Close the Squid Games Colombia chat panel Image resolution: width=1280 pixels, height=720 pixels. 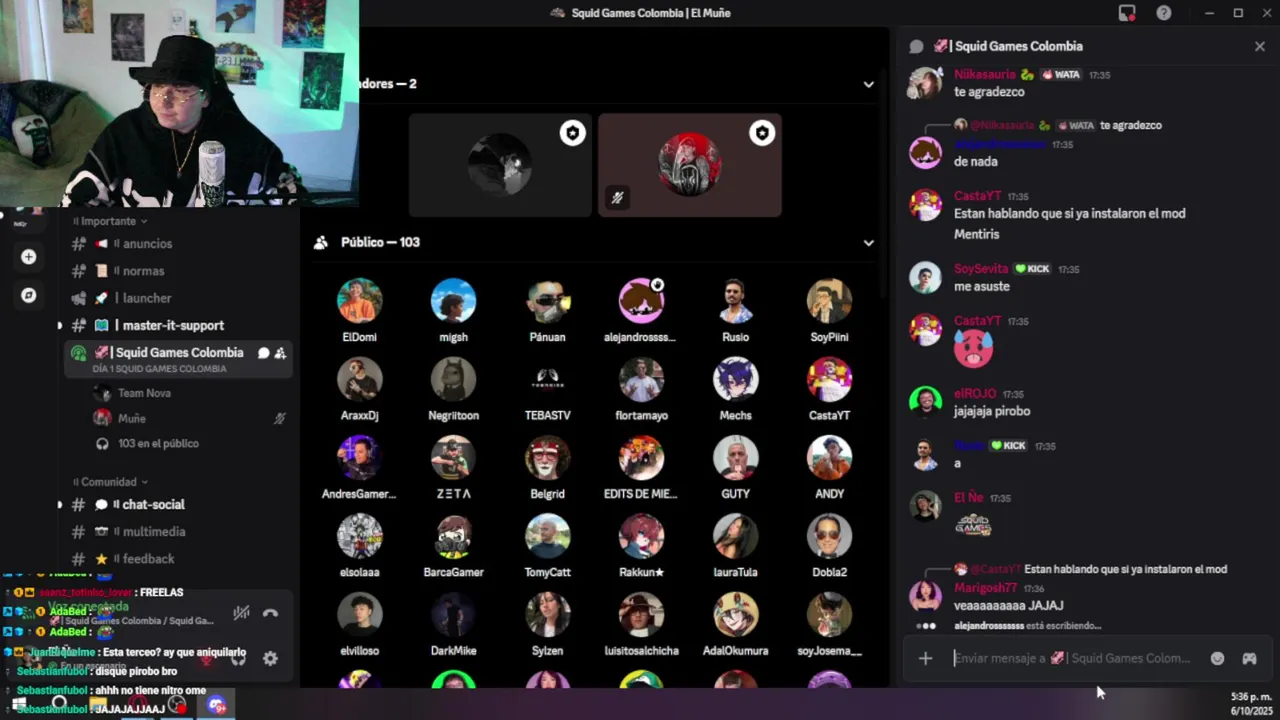(1259, 46)
